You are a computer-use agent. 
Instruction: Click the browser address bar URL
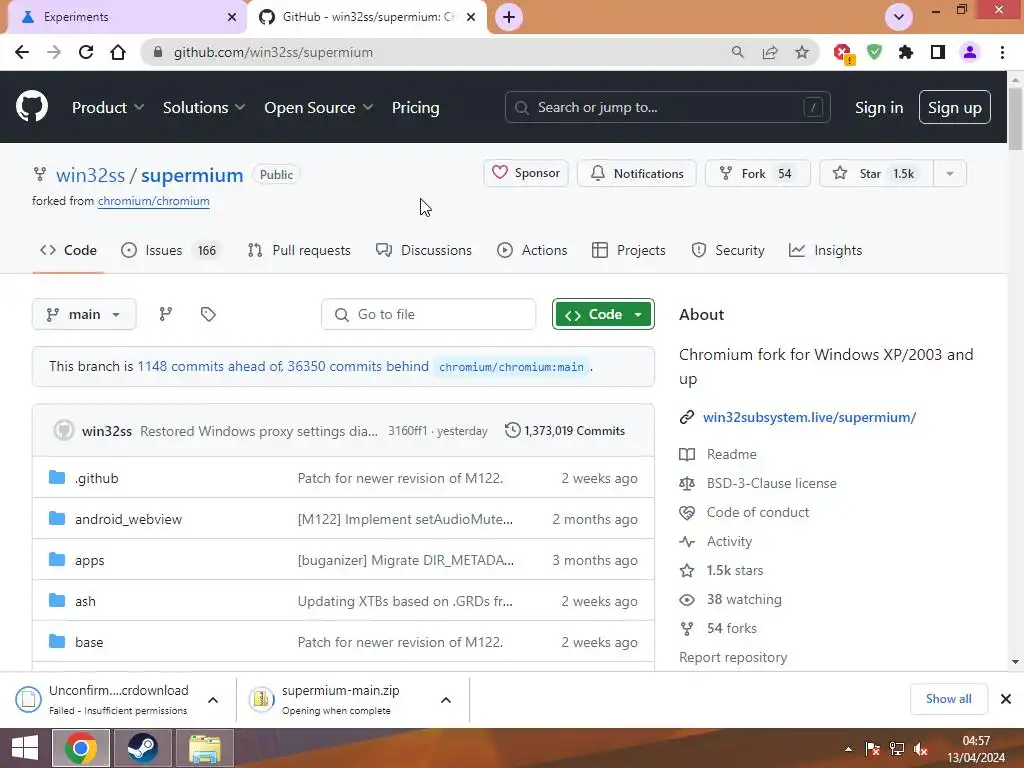tap(273, 52)
